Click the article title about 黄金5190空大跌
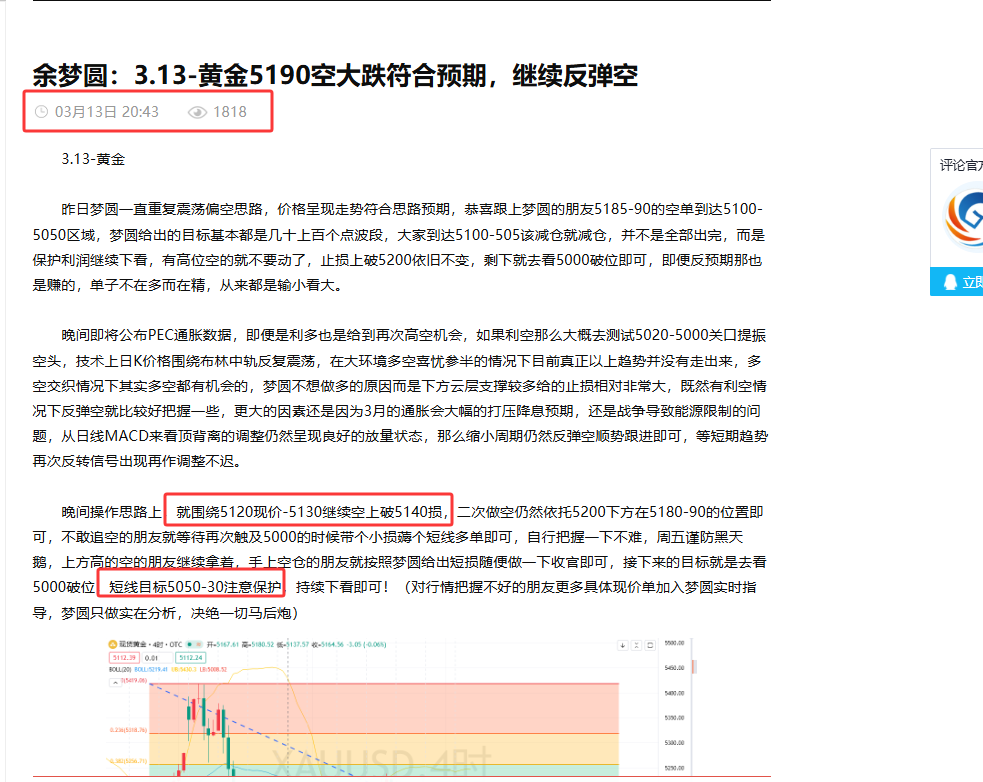The width and height of the screenshot is (983, 782). (x=335, y=75)
